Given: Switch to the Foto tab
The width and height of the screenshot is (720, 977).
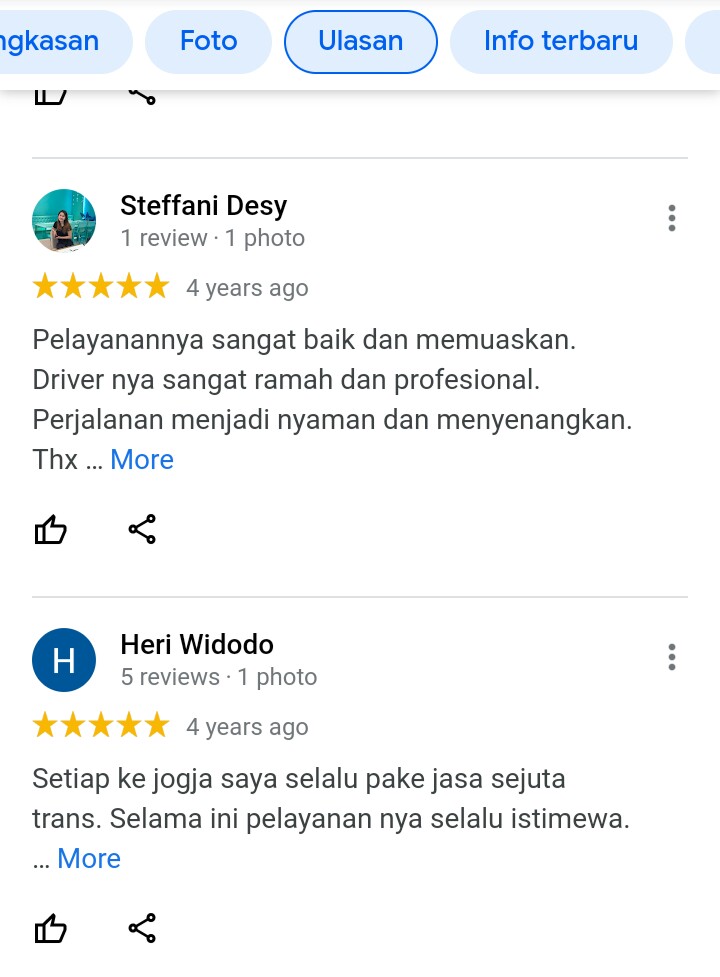Looking at the screenshot, I should tap(209, 41).
